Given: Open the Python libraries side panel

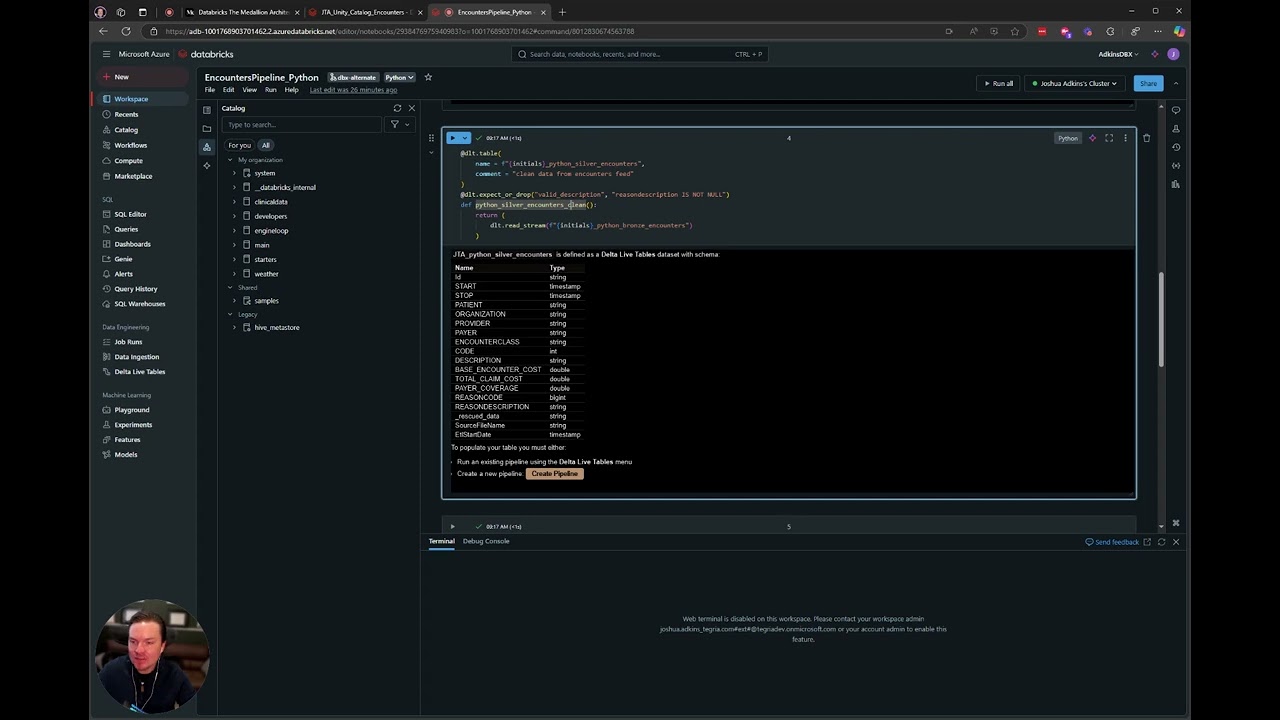Looking at the screenshot, I should pyautogui.click(x=1176, y=184).
